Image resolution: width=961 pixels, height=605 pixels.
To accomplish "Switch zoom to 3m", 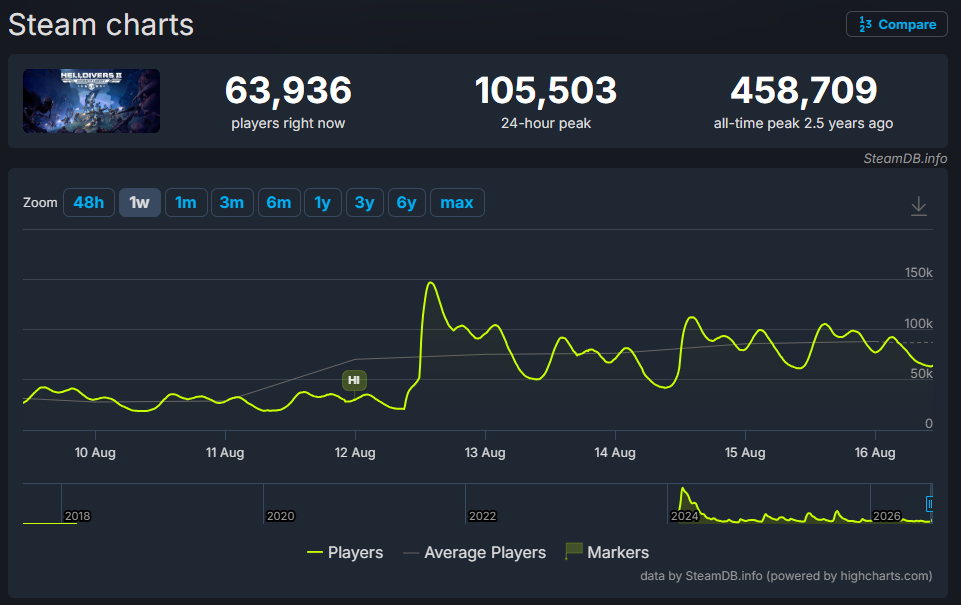I will (232, 202).
